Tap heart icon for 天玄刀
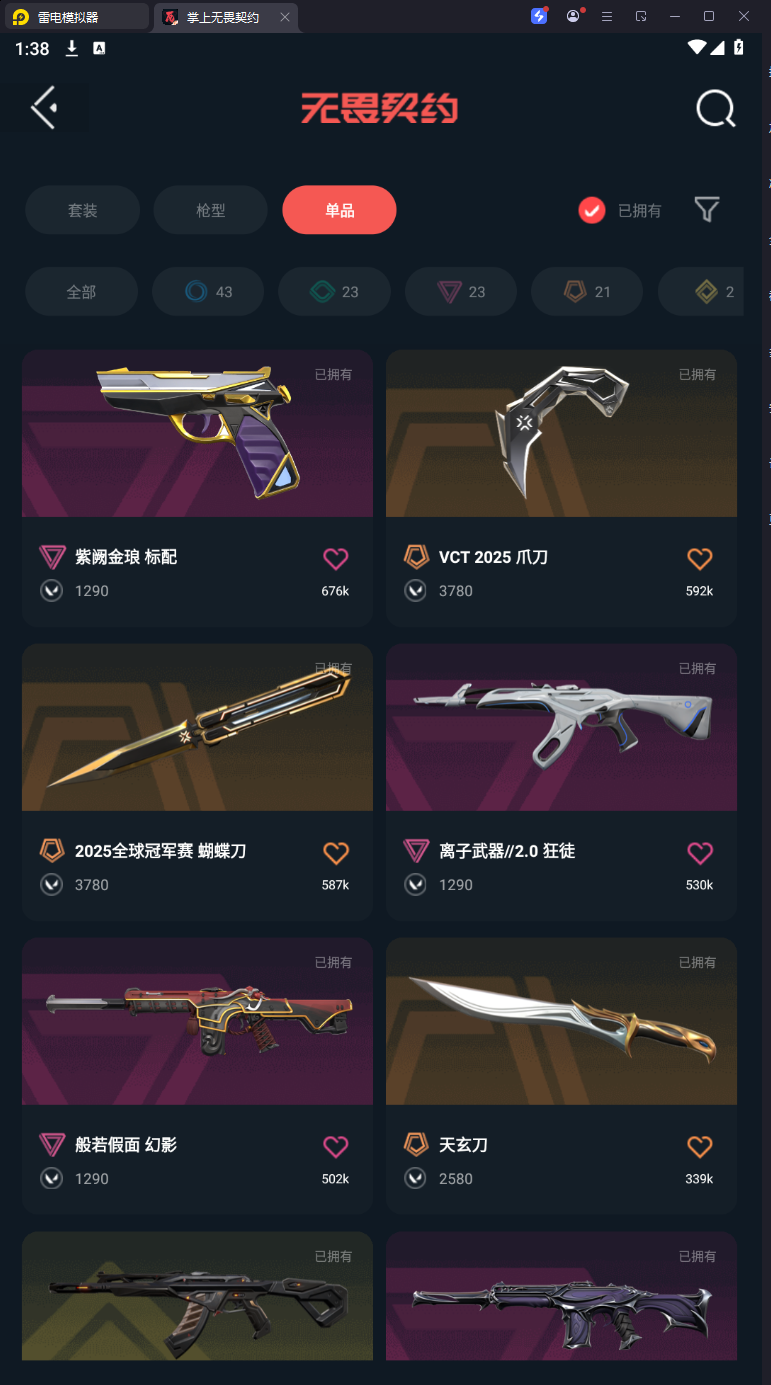 [x=700, y=1147]
